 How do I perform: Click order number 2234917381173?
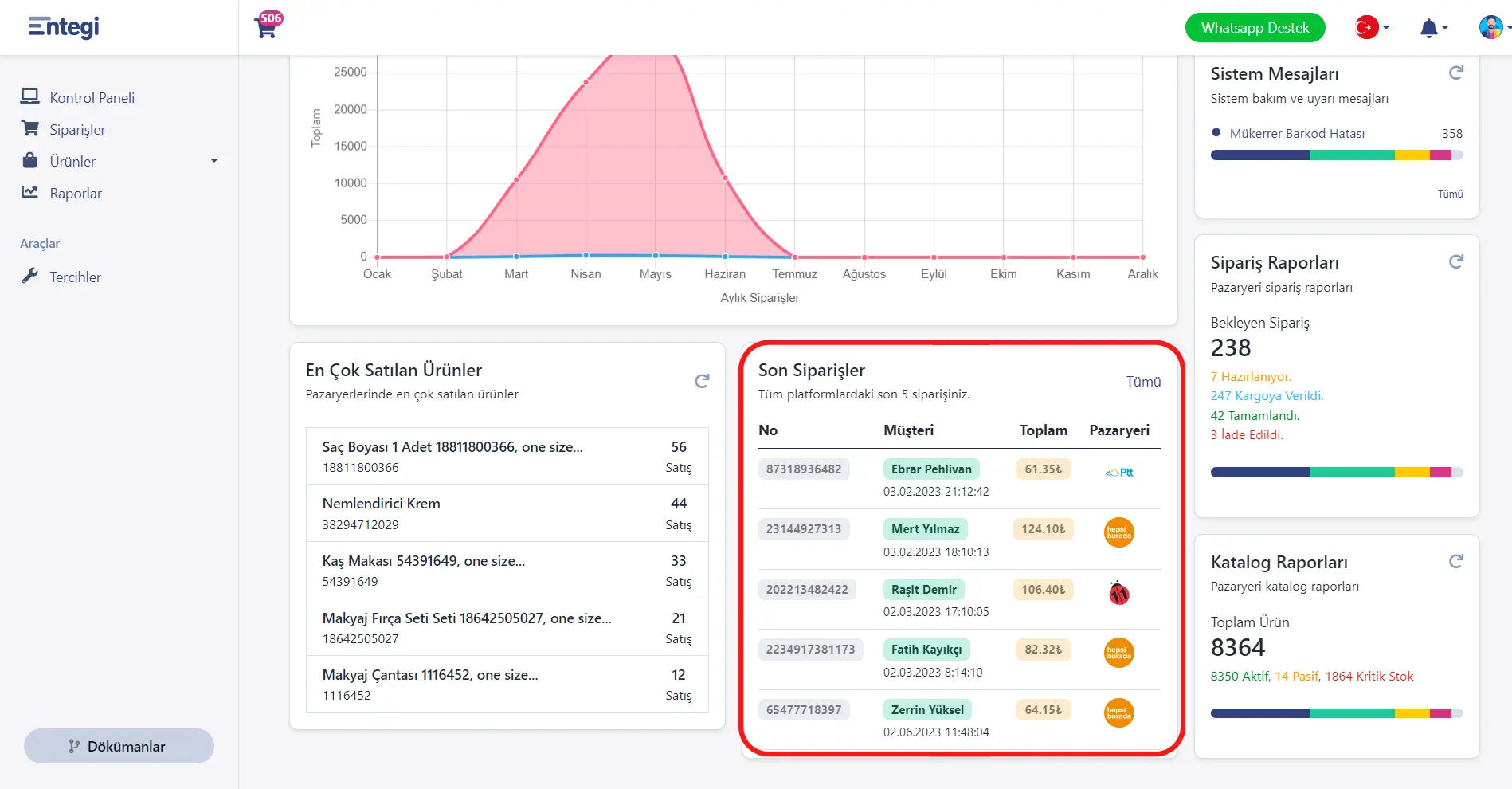coord(810,649)
